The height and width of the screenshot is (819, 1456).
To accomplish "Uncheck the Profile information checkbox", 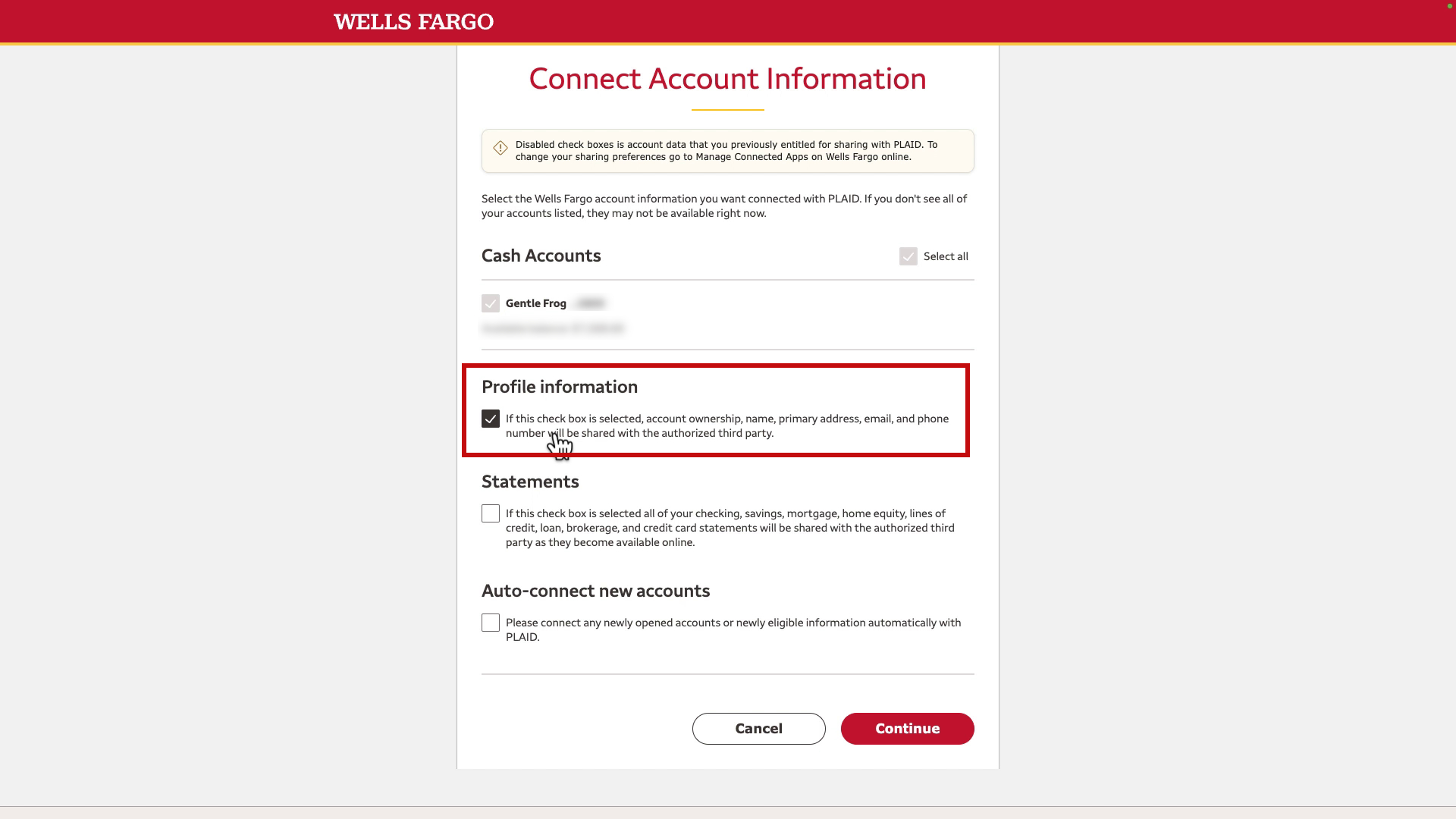I will coord(491,419).
